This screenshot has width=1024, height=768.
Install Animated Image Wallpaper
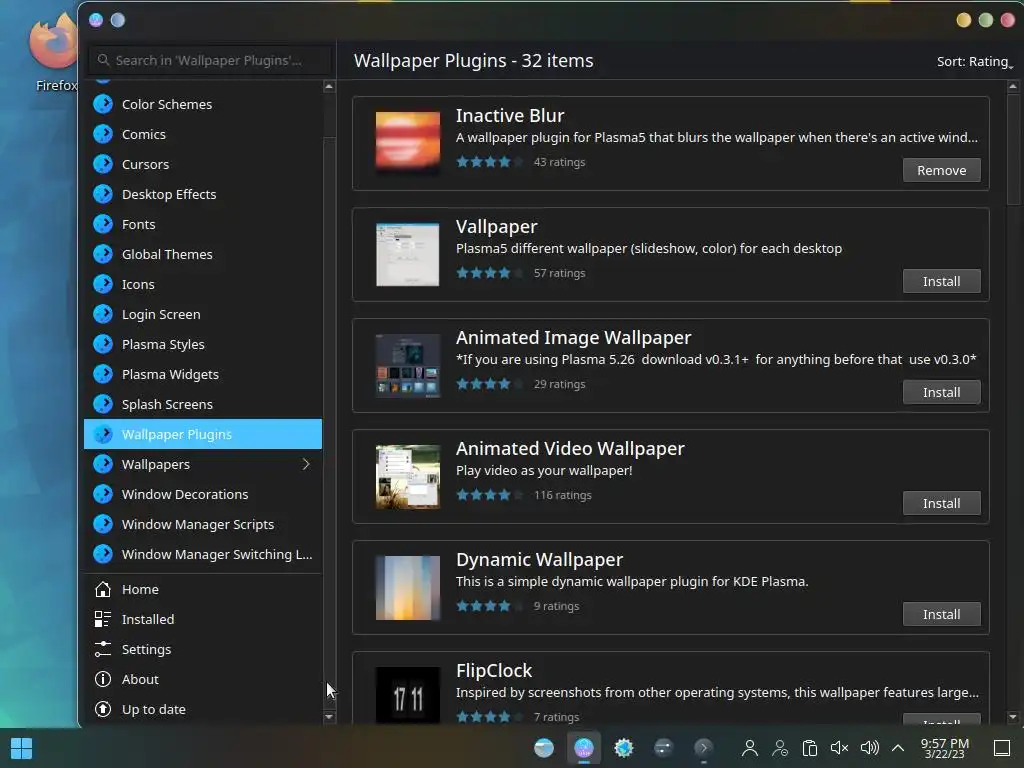coord(941,392)
